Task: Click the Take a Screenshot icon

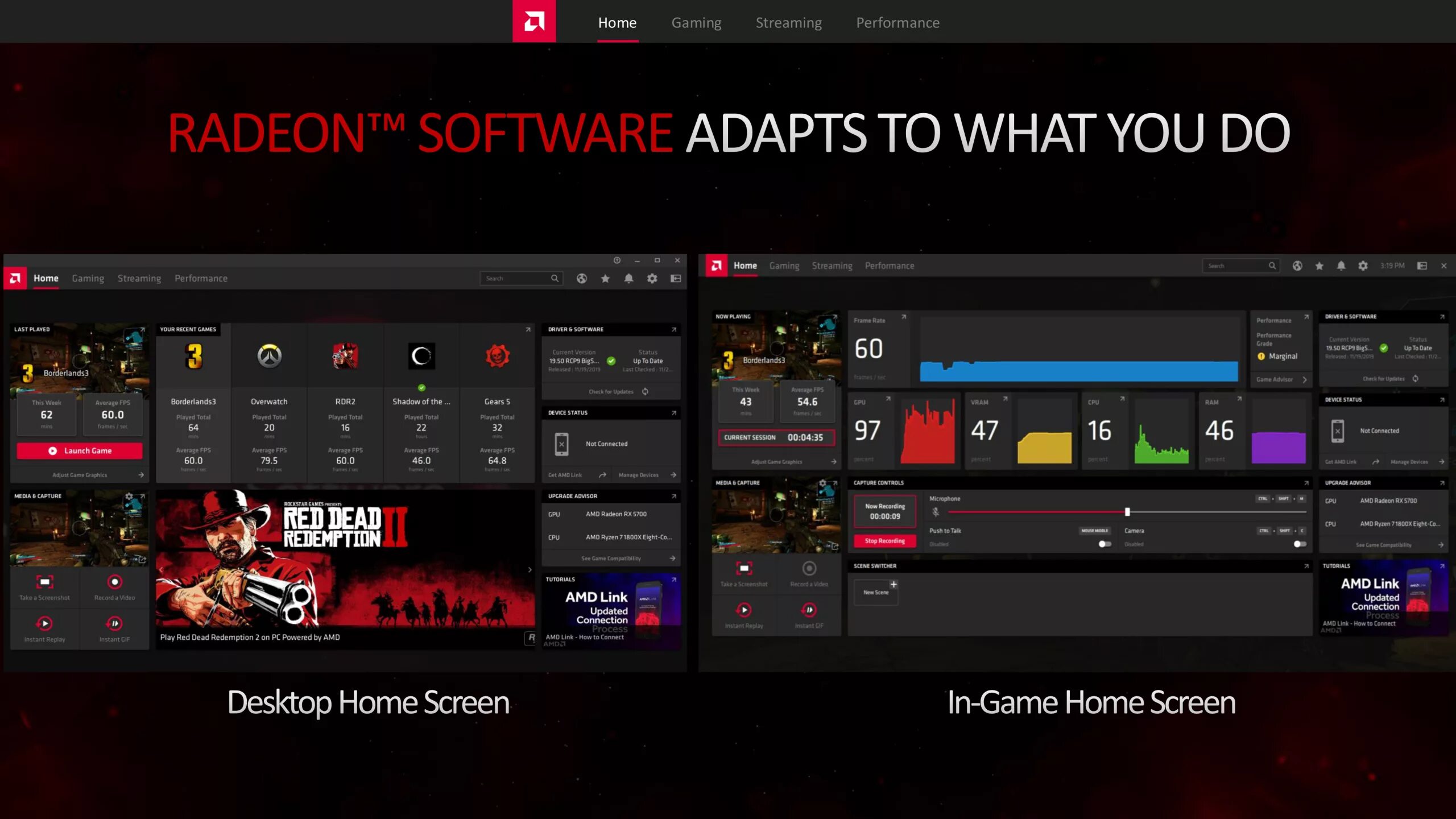Action: [44, 582]
